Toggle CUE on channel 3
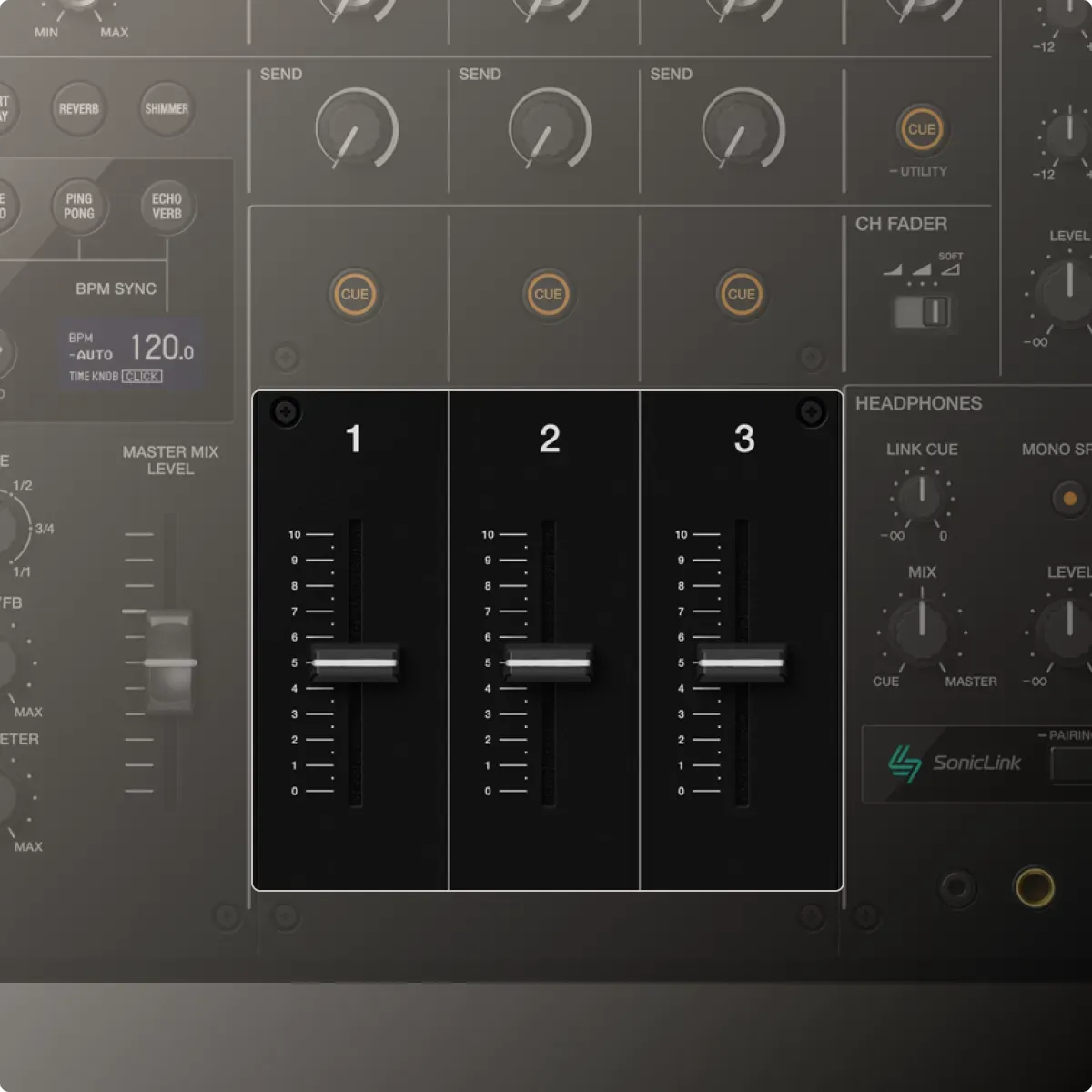The height and width of the screenshot is (1092, 1092). (x=742, y=294)
